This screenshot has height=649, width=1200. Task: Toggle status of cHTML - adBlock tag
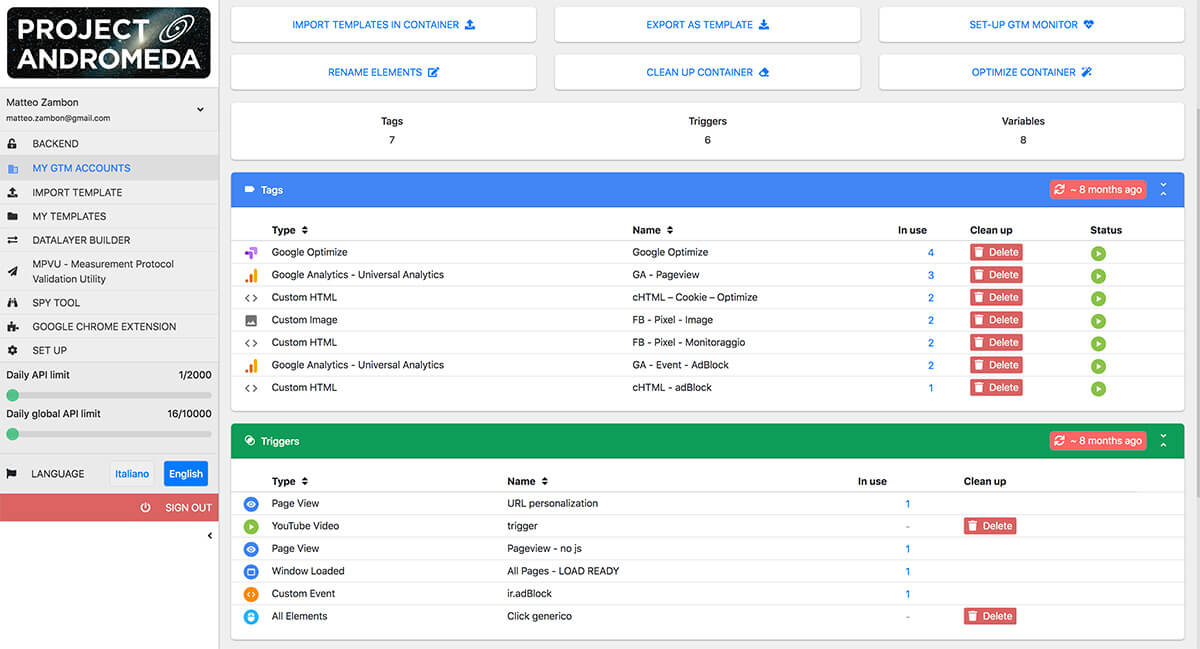pyautogui.click(x=1098, y=389)
